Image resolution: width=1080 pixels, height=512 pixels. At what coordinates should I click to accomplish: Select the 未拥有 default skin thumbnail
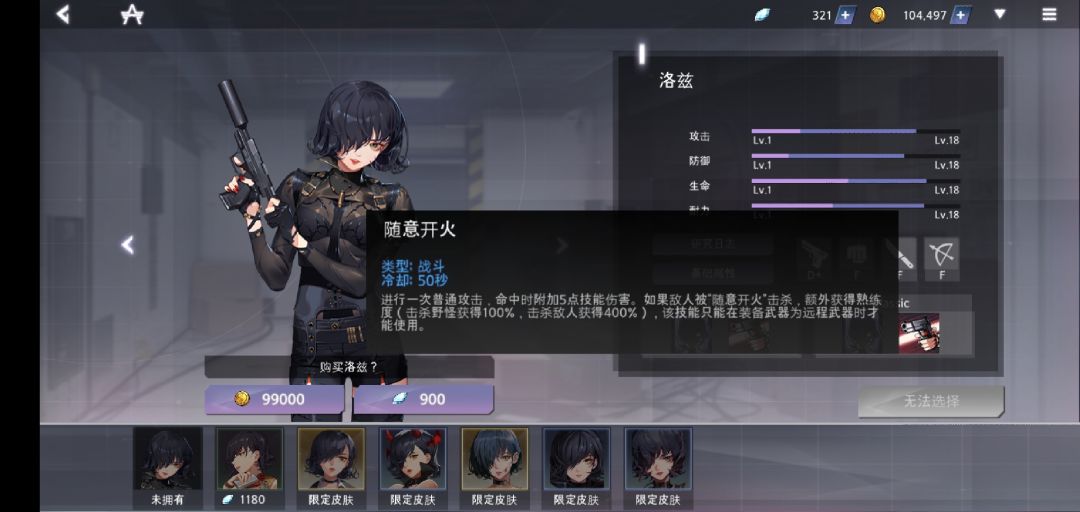tap(168, 467)
